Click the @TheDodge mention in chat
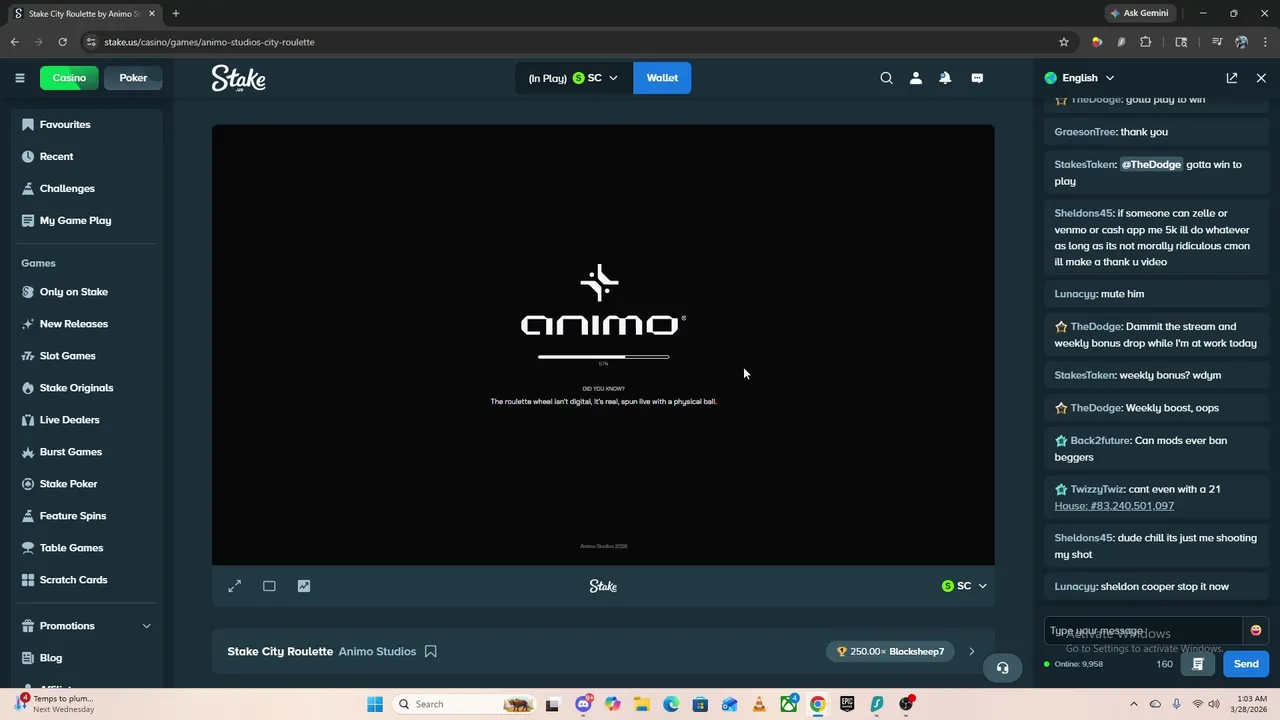This screenshot has height=720, width=1280. 1151,164
